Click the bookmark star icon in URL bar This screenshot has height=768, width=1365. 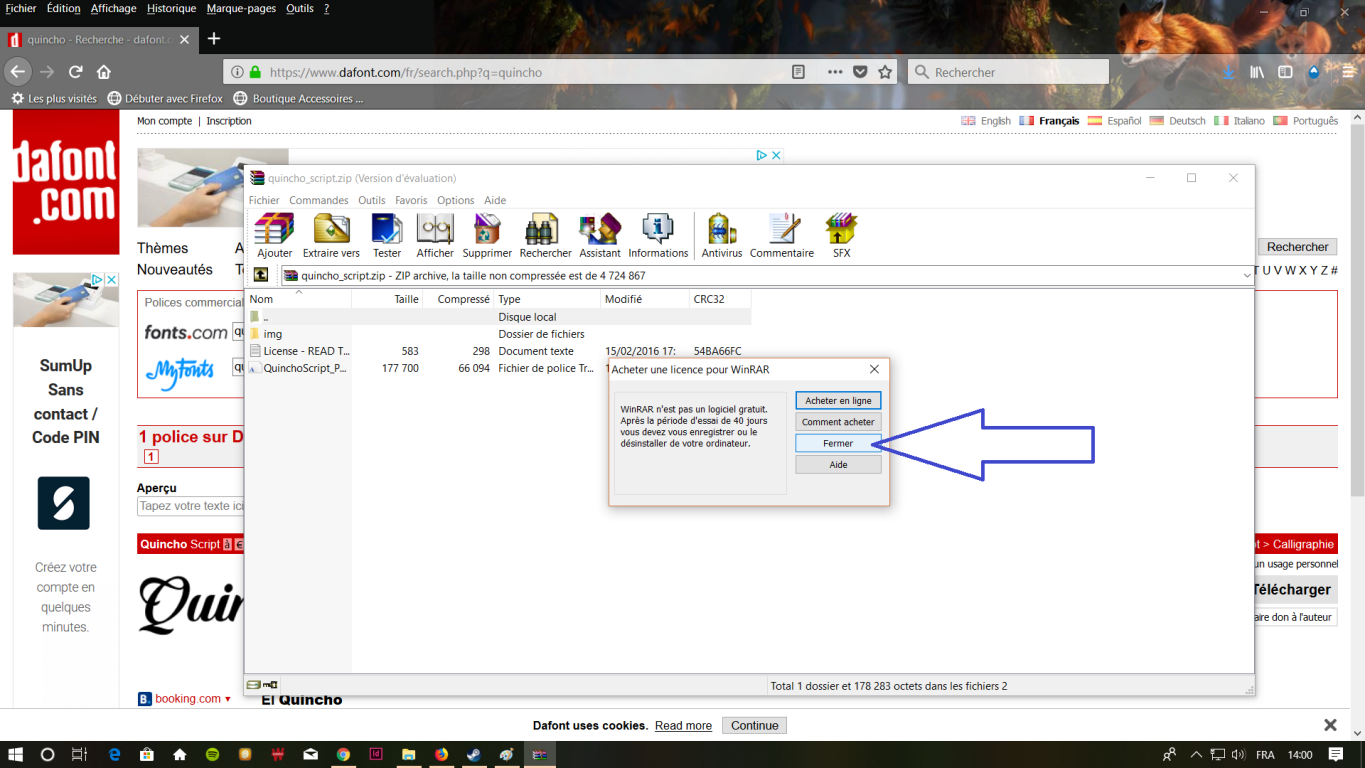point(885,72)
